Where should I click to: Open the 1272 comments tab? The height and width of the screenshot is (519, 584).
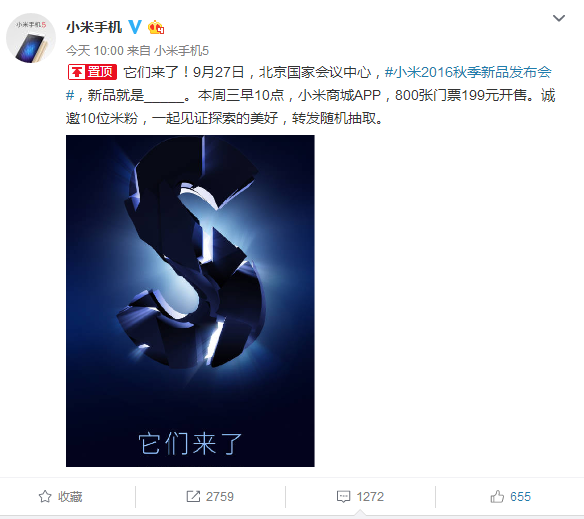tap(360, 496)
